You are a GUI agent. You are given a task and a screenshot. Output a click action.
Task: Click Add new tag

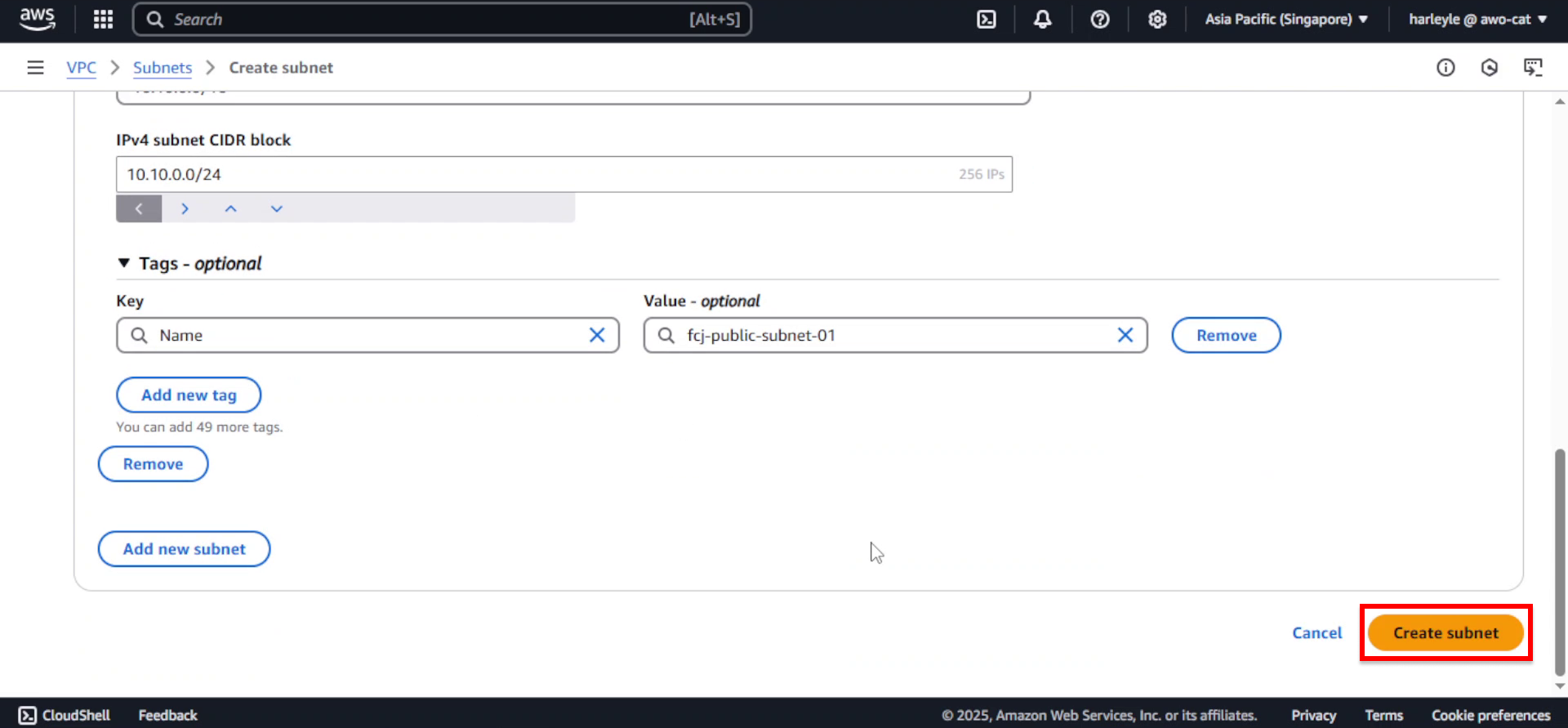pos(189,395)
